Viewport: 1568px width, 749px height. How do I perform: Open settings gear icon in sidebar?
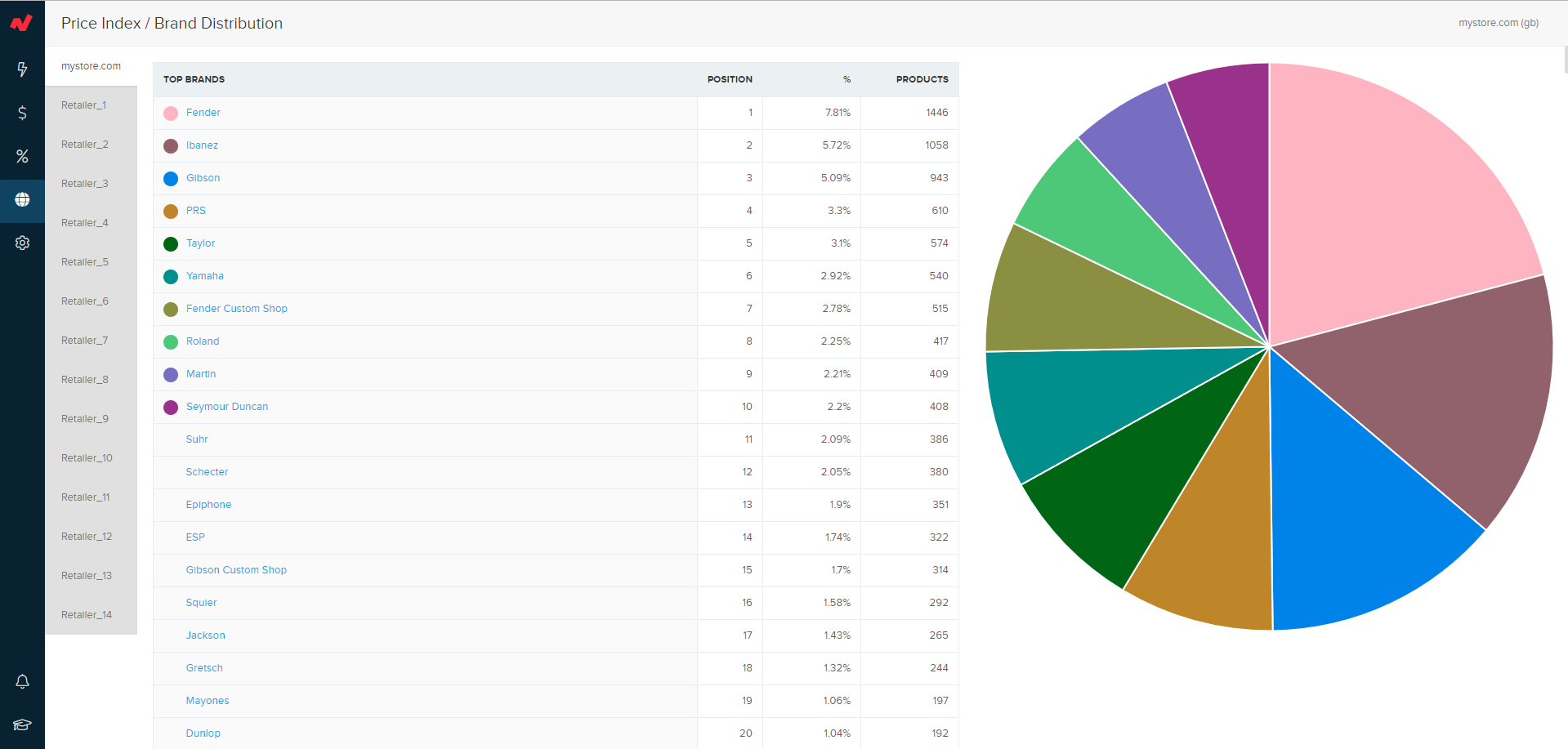22,243
